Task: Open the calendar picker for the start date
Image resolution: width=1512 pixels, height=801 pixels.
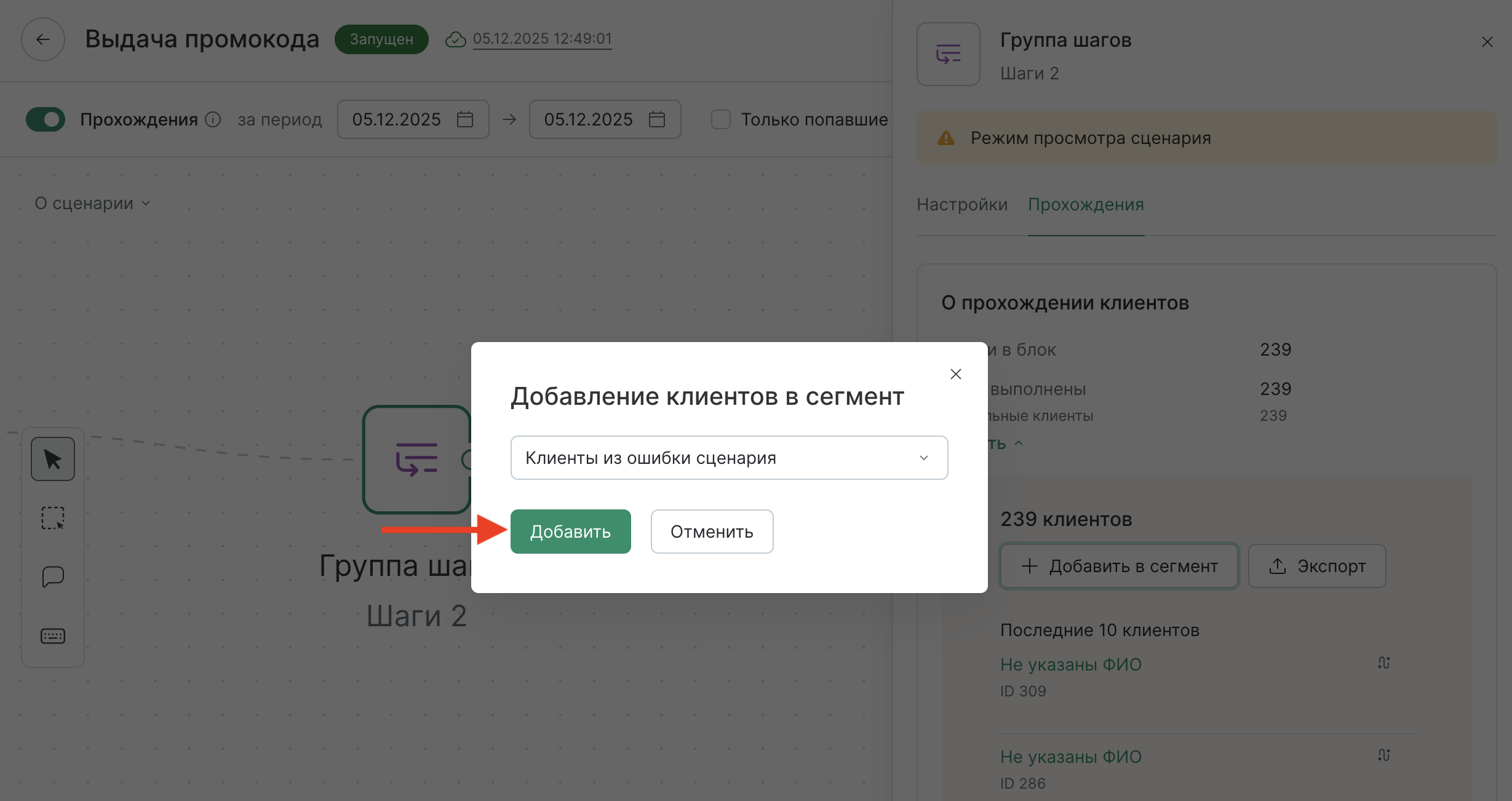Action: pos(466,119)
